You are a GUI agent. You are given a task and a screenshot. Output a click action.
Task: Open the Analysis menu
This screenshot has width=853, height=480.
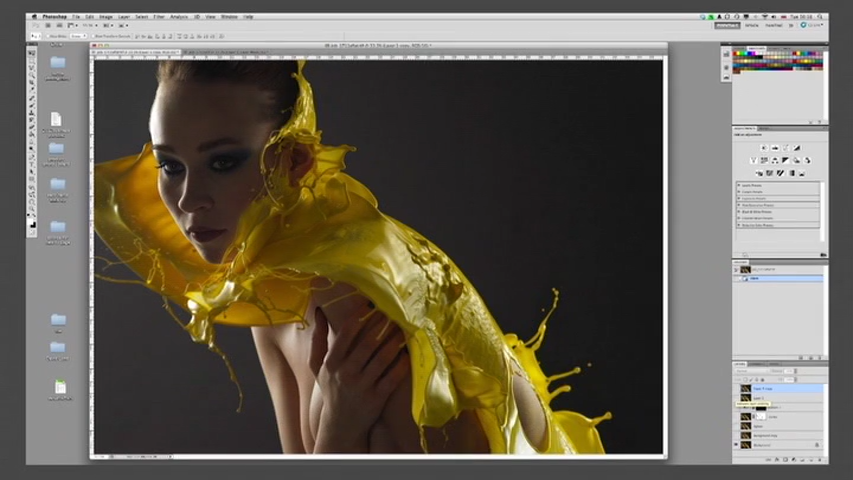click(x=178, y=17)
